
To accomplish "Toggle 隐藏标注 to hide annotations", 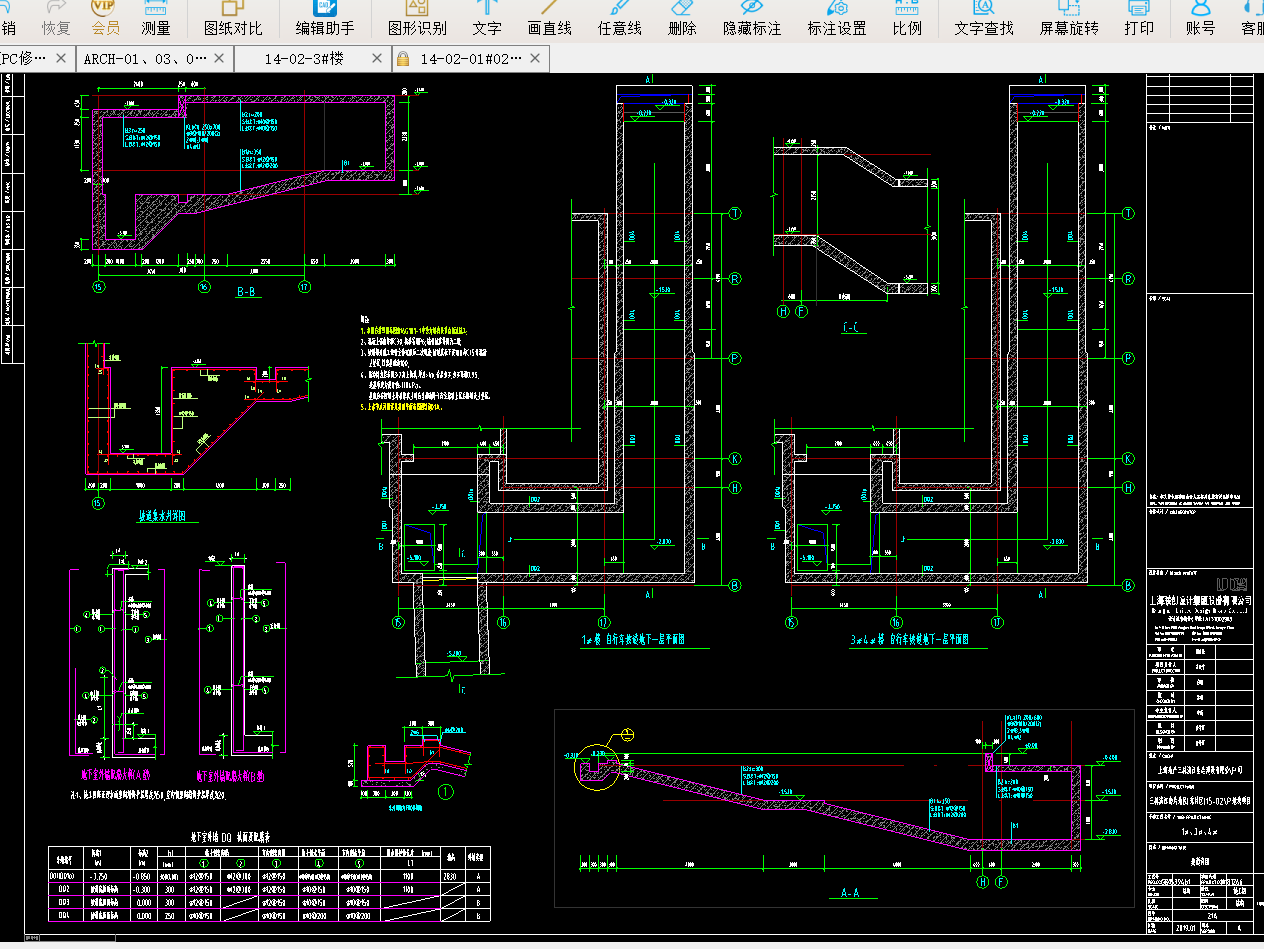I will pyautogui.click(x=752, y=19).
